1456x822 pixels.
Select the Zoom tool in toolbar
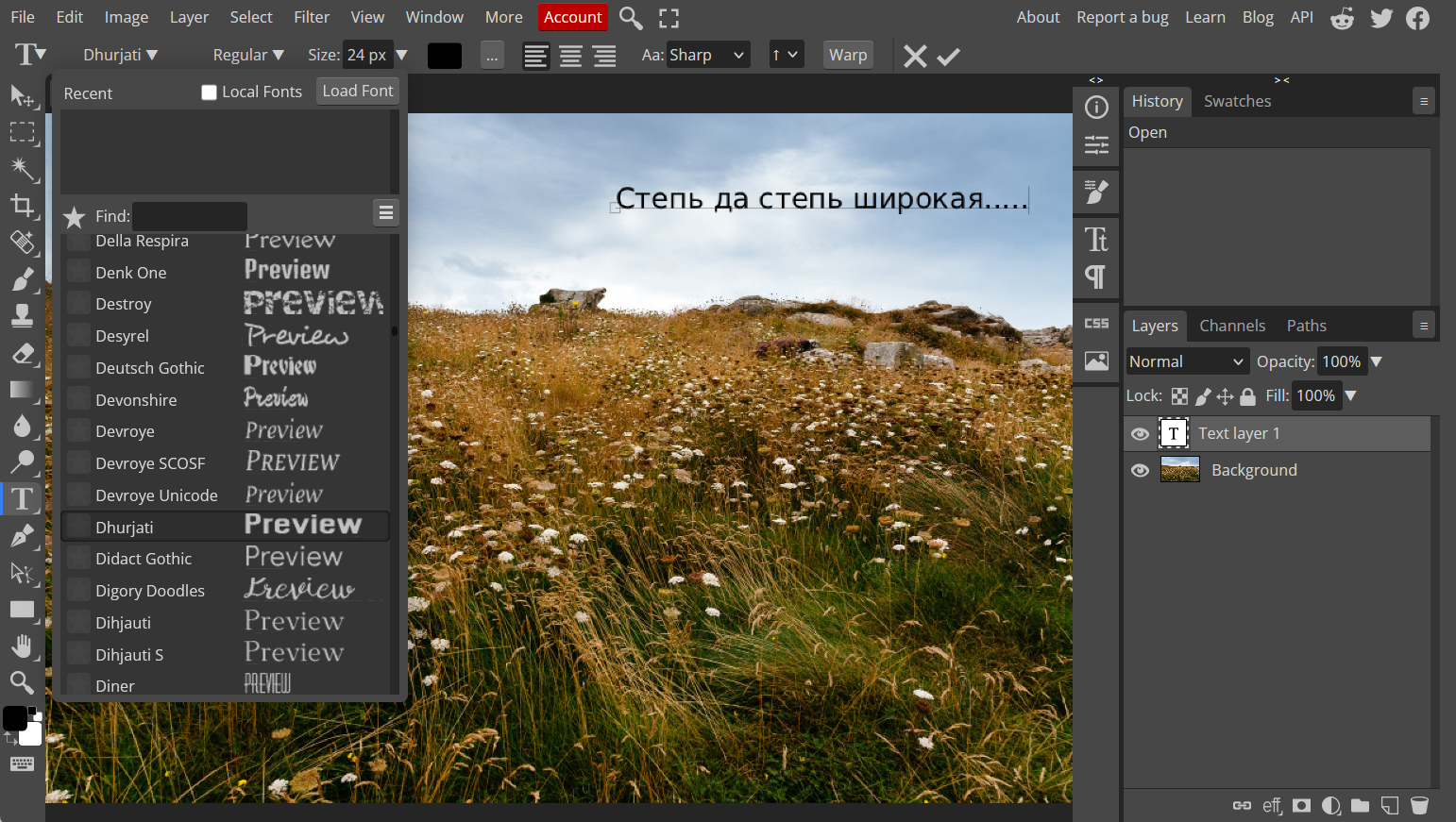click(22, 682)
